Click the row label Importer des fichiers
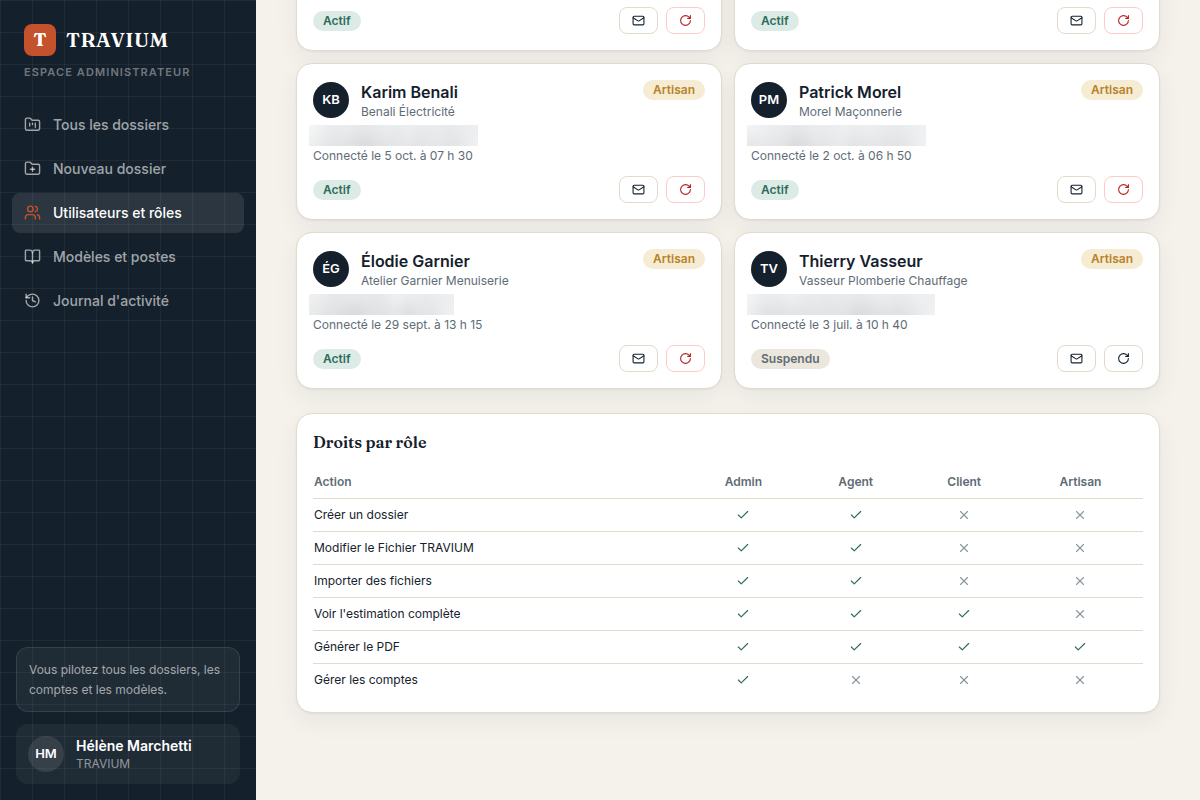Image resolution: width=1200 pixels, height=800 pixels. [x=373, y=581]
